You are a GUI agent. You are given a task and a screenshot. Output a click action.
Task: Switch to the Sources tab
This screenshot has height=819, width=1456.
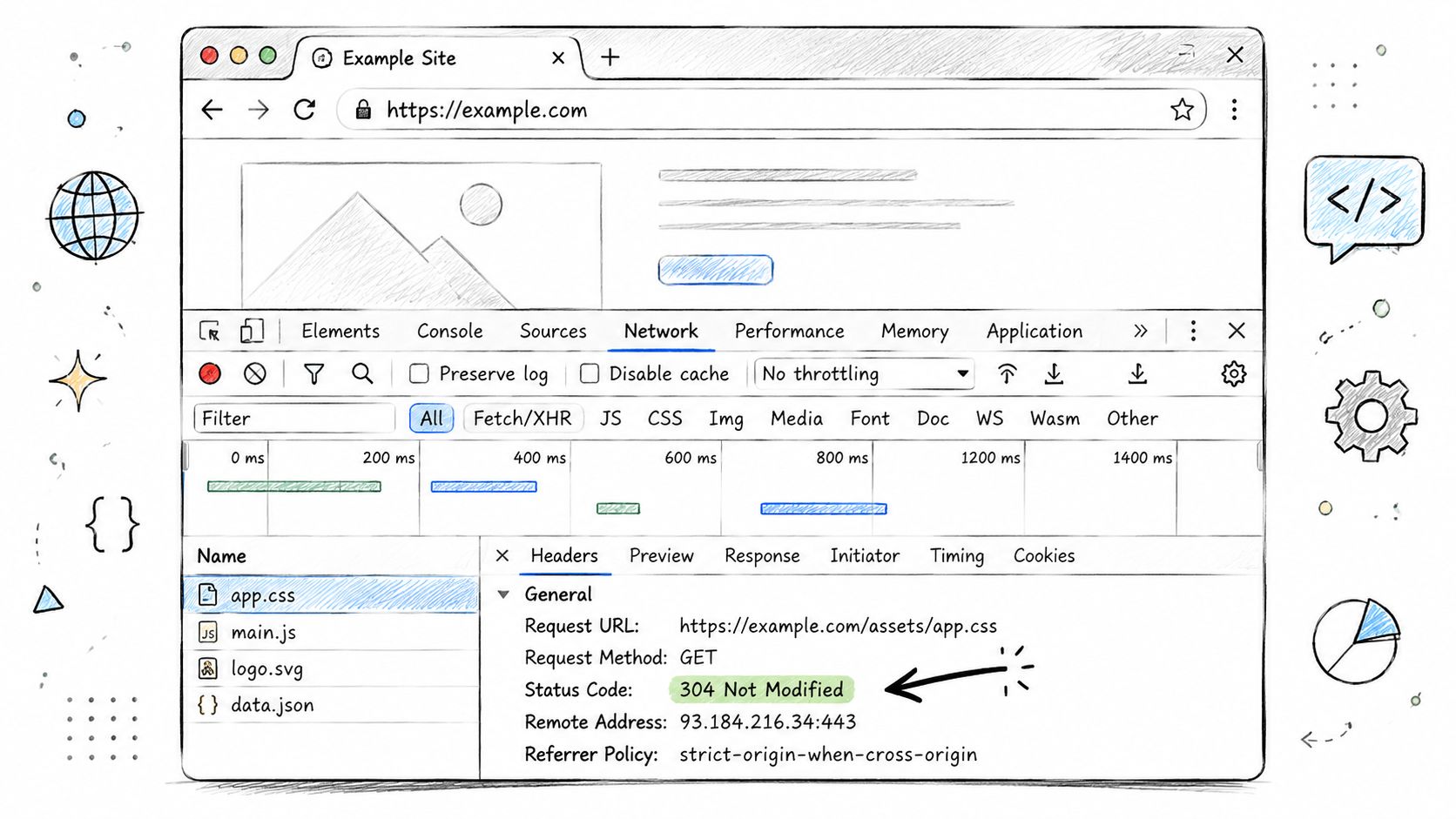[553, 332]
